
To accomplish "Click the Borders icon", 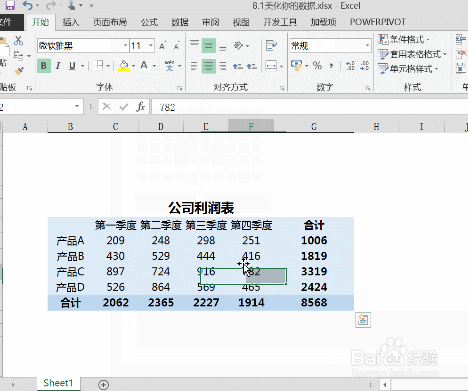I will tap(99, 65).
